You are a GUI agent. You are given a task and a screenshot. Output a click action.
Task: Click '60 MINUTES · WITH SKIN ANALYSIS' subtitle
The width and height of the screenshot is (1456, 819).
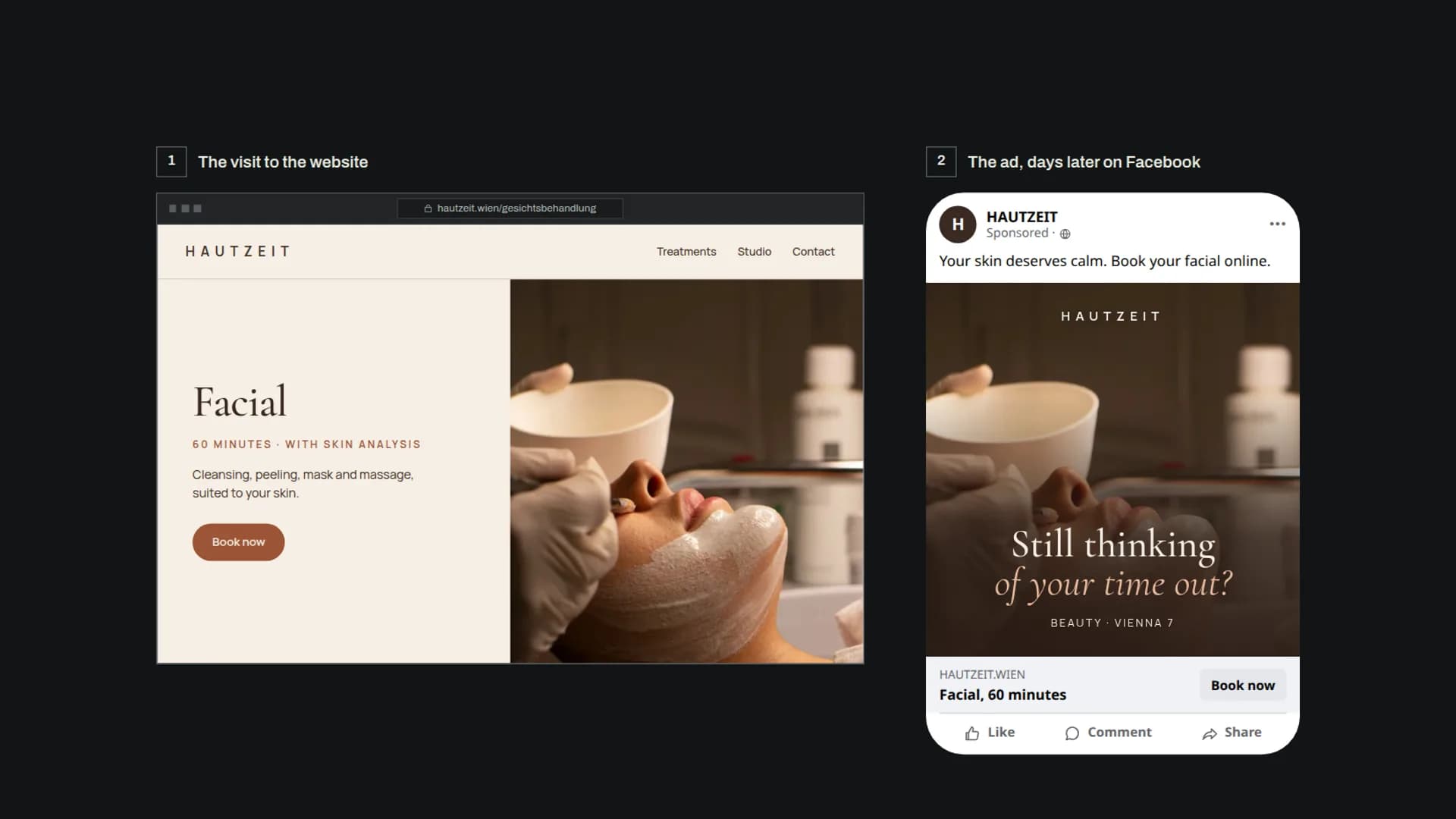point(306,444)
